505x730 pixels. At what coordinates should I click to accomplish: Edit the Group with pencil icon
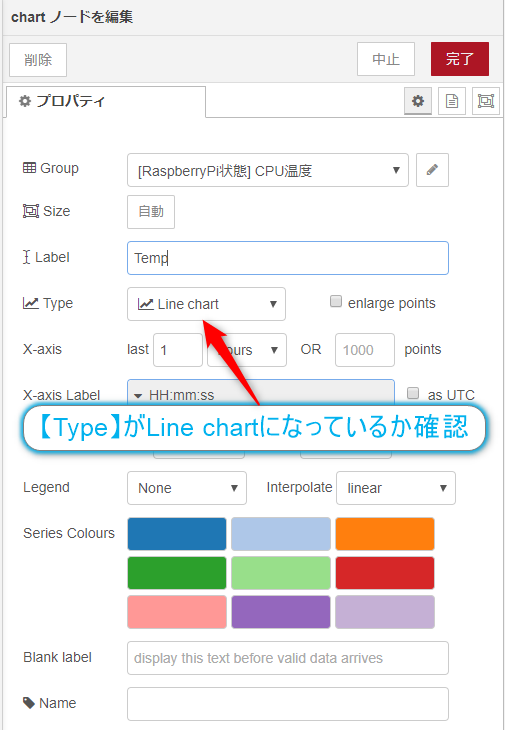(x=432, y=170)
